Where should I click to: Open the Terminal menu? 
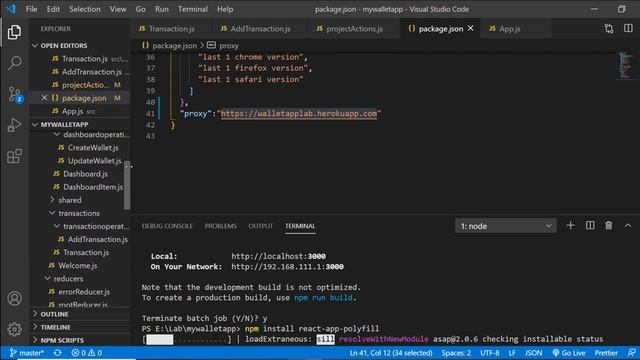[193, 9]
